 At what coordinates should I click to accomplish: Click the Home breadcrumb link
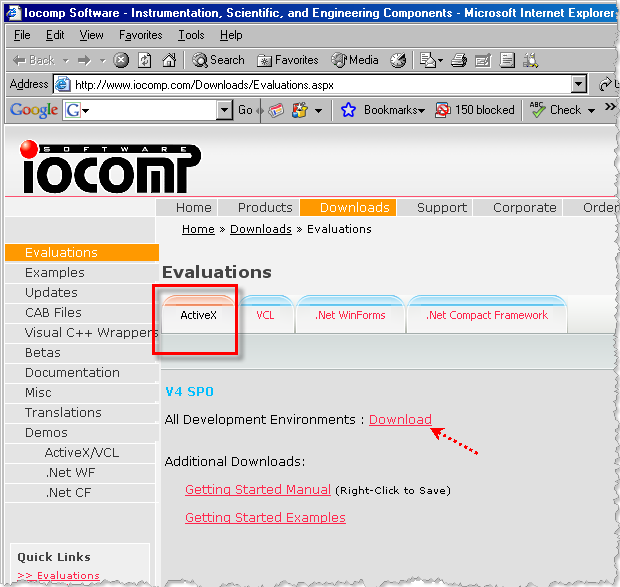coord(198,229)
